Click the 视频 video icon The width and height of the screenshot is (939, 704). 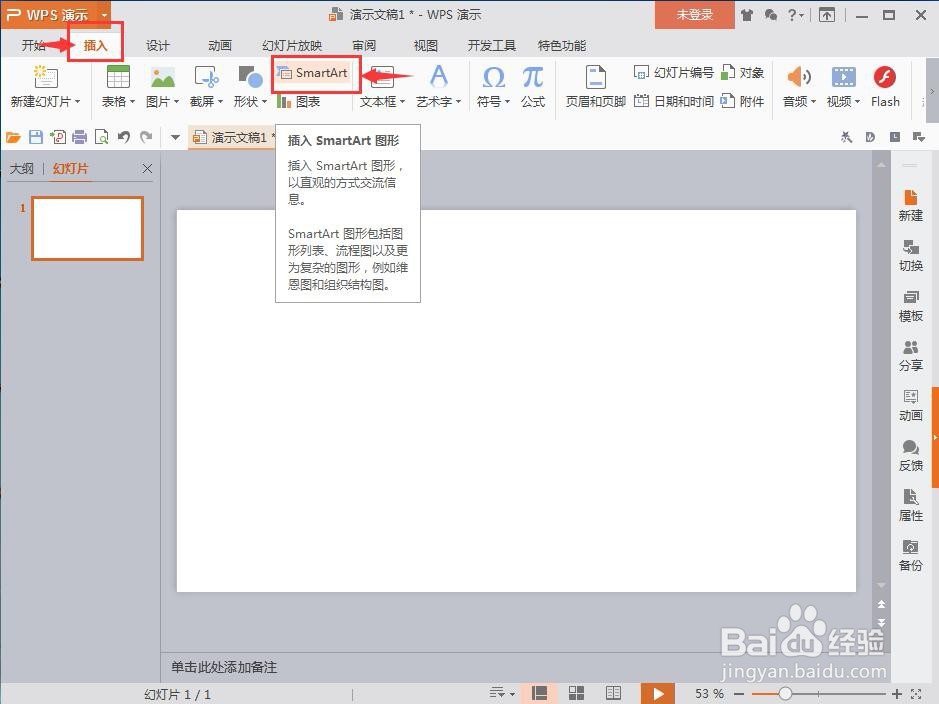coord(843,77)
